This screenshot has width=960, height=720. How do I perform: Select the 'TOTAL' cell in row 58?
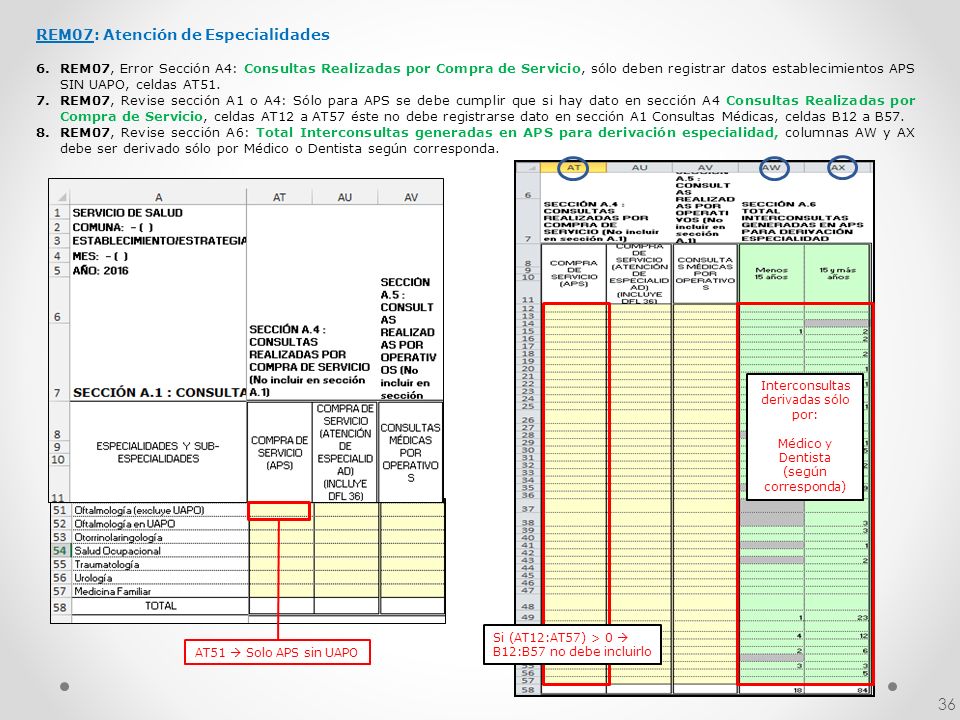(x=160, y=606)
